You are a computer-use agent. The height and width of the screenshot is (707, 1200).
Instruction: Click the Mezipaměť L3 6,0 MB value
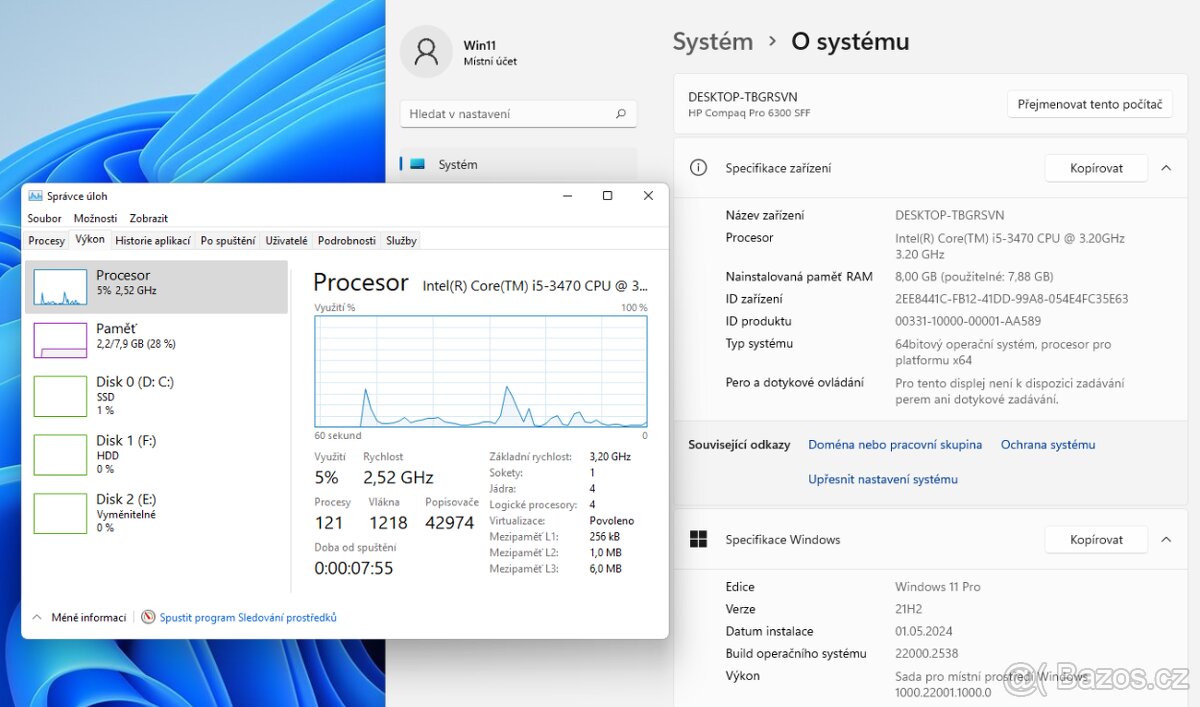[x=606, y=569]
